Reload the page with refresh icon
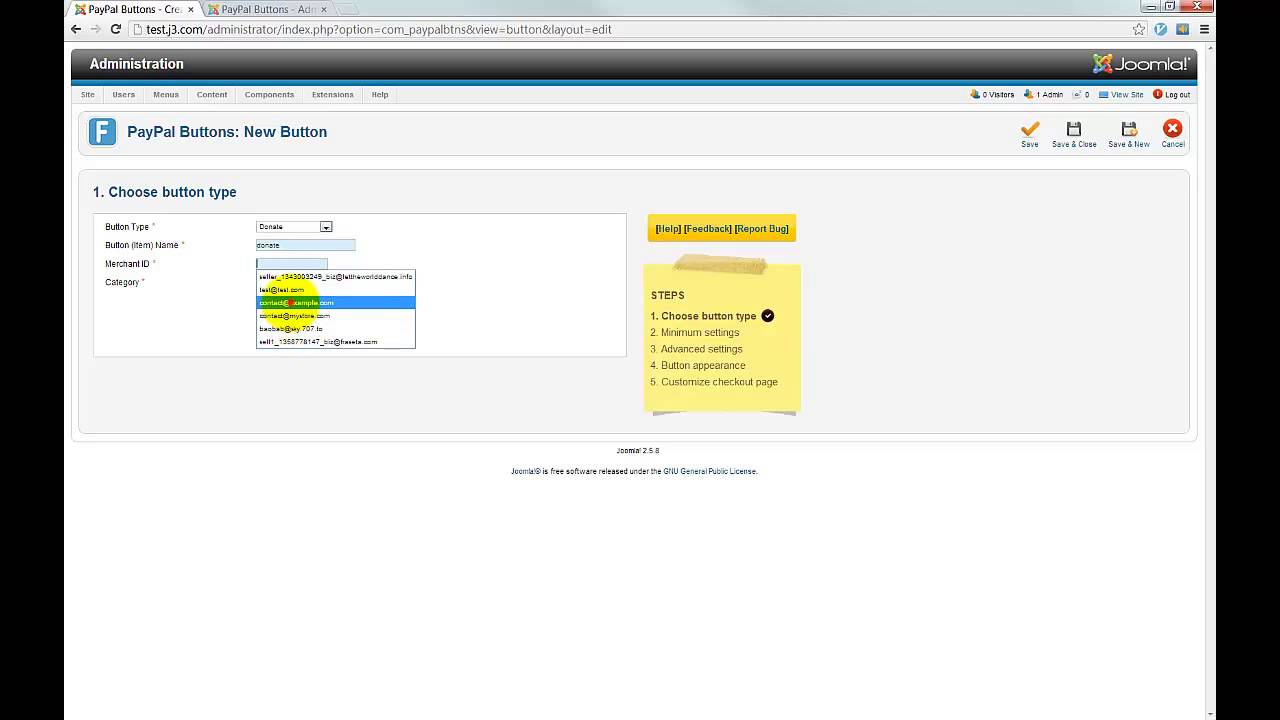This screenshot has height=720, width=1280. point(116,29)
